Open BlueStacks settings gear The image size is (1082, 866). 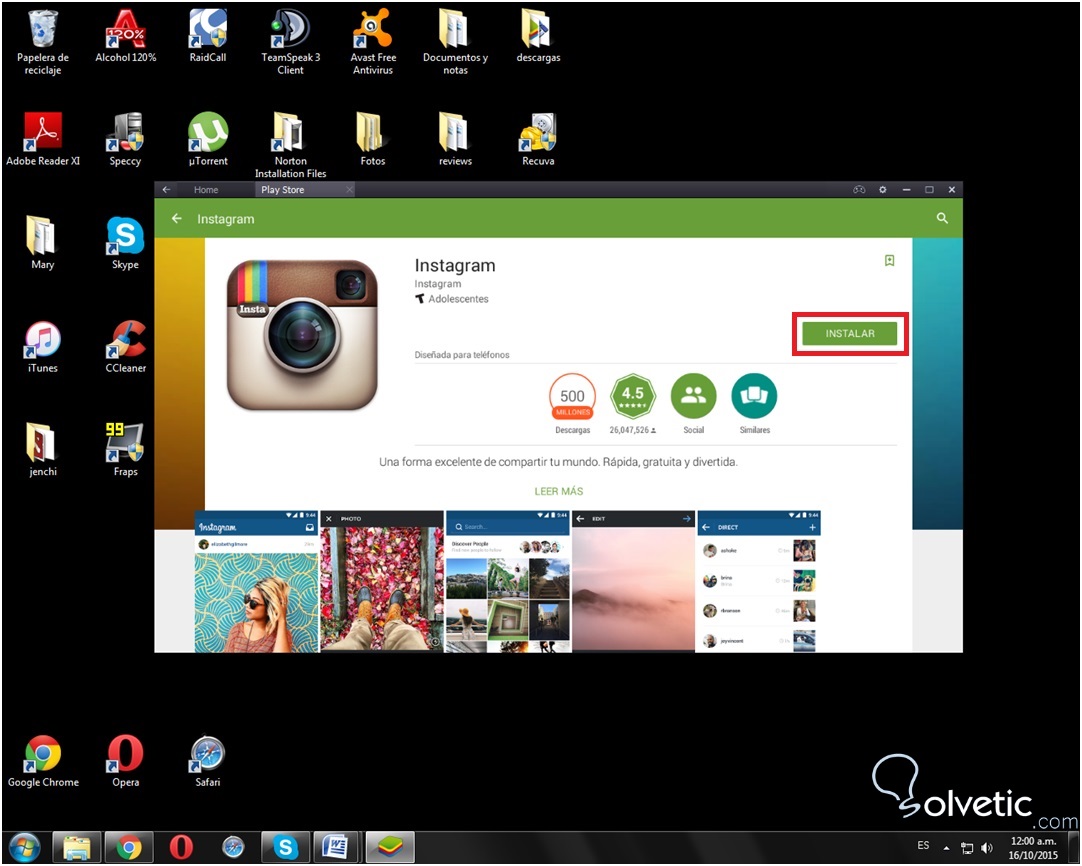[x=883, y=189]
